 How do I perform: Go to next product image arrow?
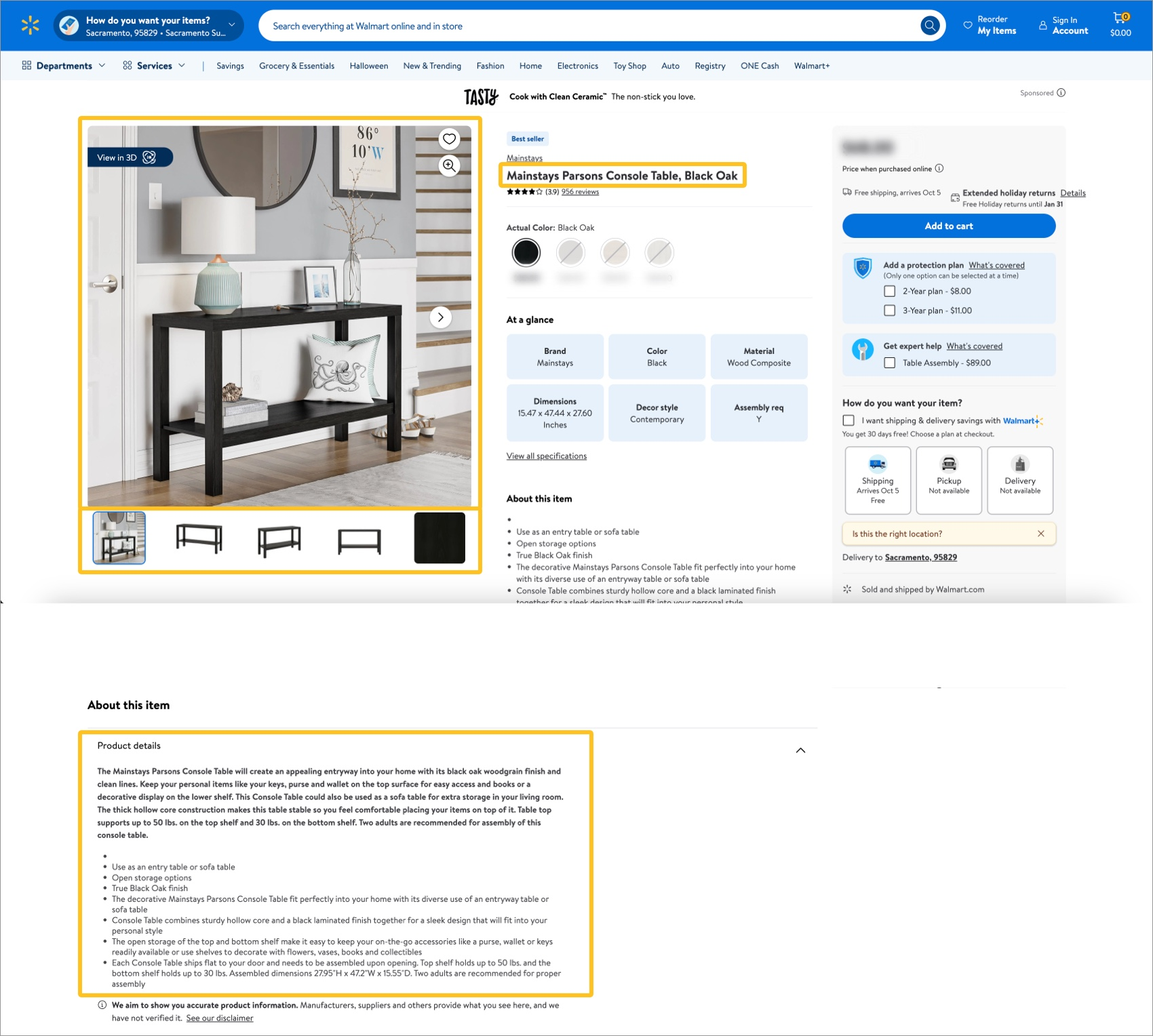(441, 317)
